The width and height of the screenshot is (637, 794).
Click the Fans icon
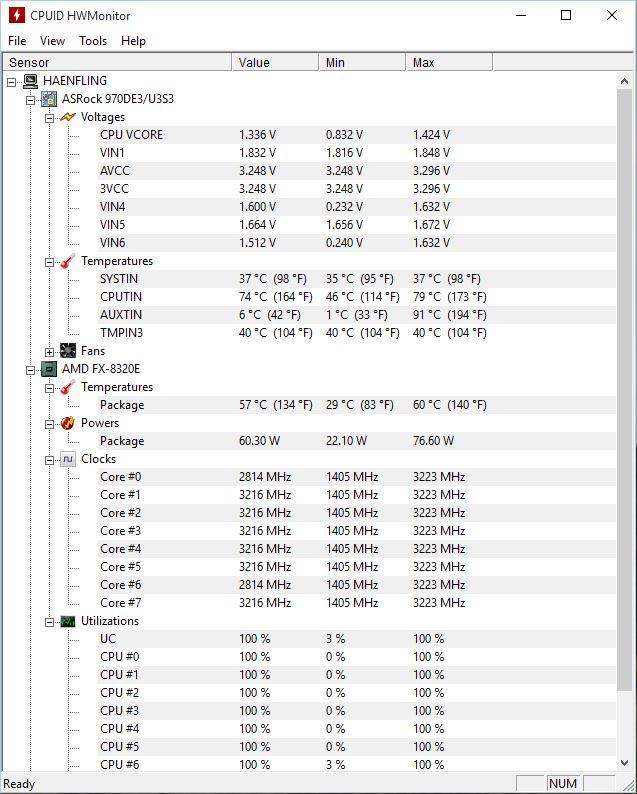pos(68,351)
